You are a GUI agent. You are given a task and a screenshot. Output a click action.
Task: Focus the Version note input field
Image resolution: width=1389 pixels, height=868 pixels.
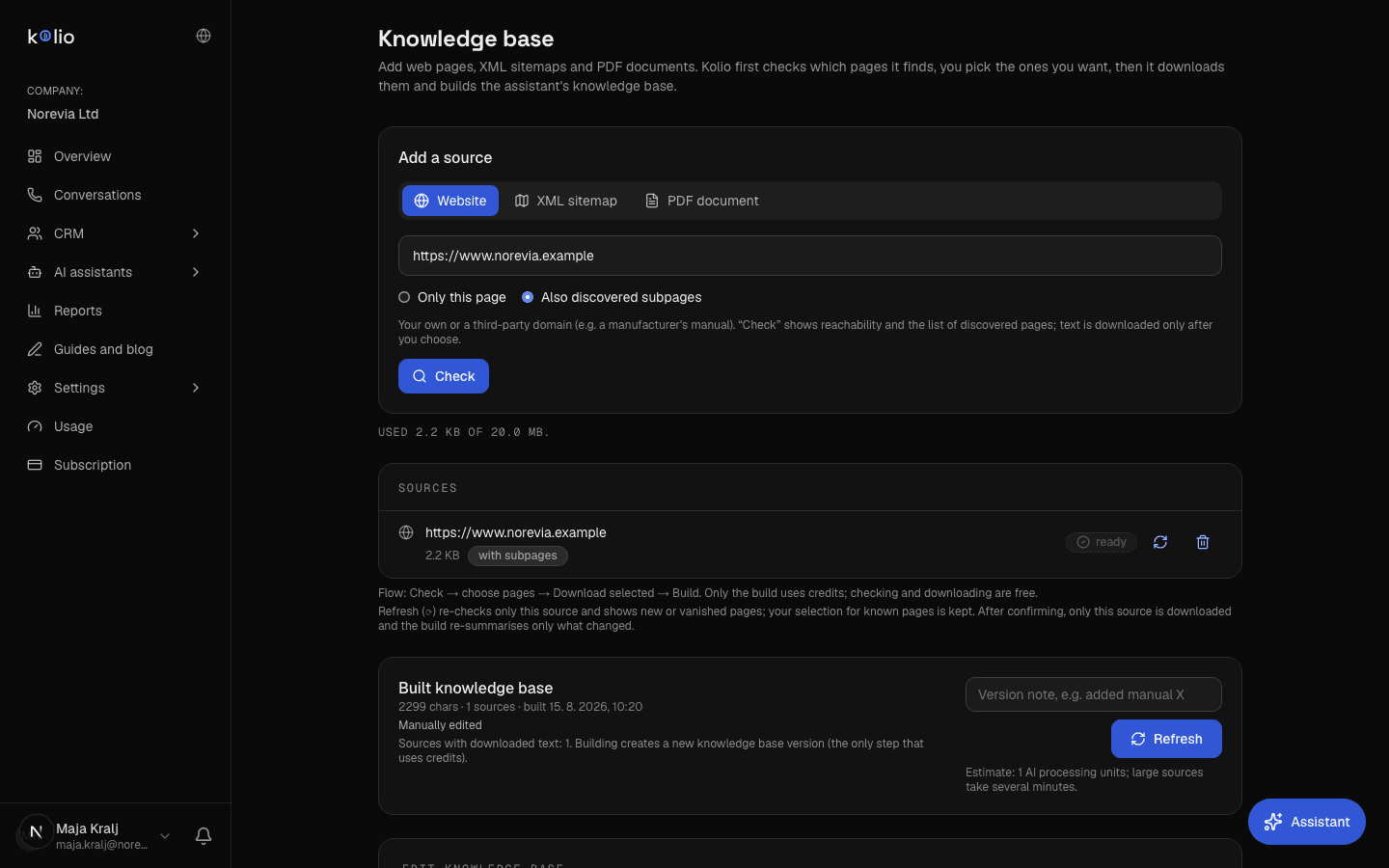(x=1094, y=694)
